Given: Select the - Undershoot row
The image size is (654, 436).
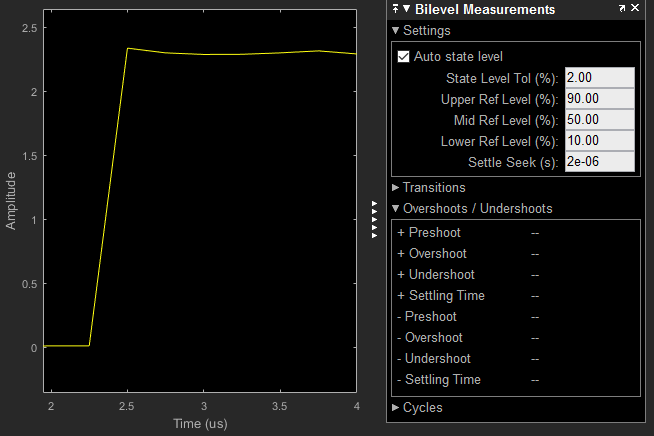Looking at the screenshot, I should 516,358.
